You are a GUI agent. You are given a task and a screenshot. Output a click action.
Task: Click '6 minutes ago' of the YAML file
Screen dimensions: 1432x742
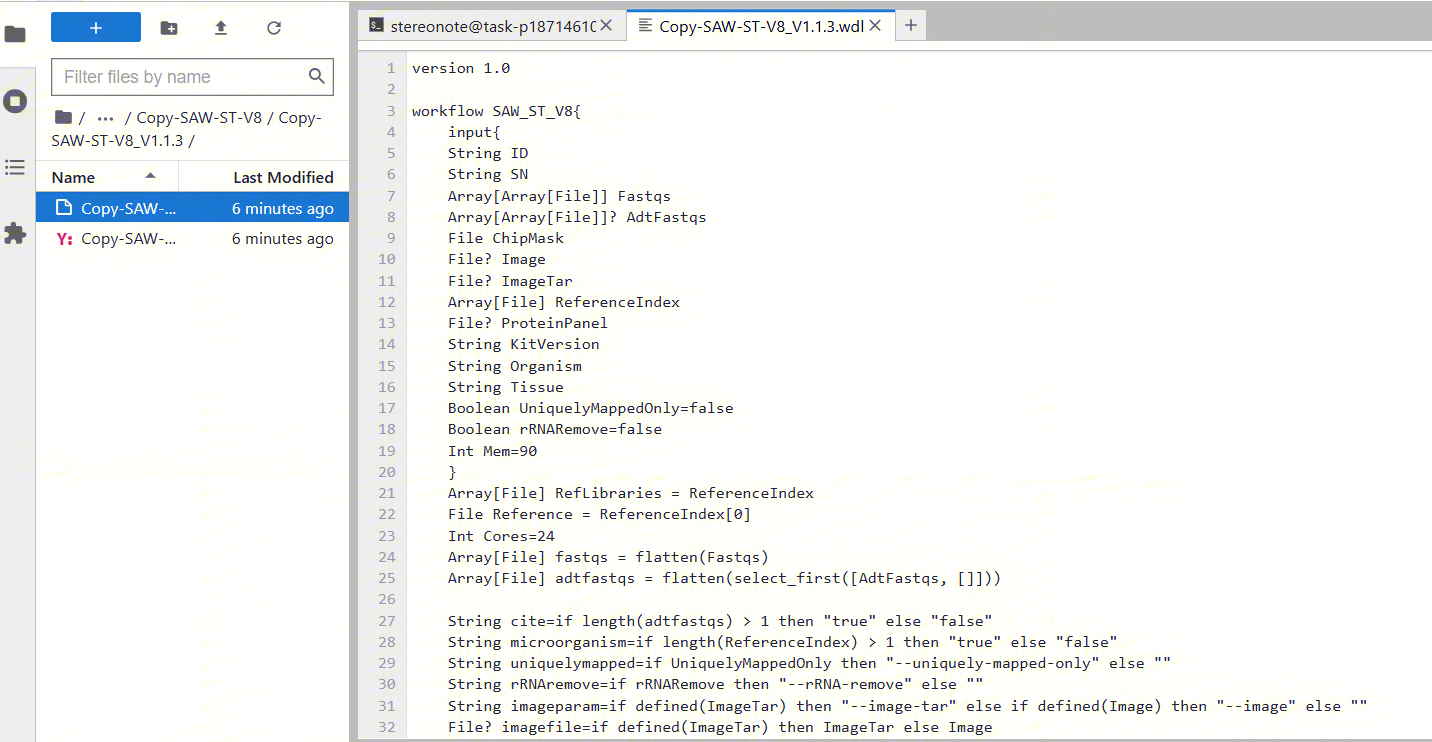pyautogui.click(x=283, y=239)
